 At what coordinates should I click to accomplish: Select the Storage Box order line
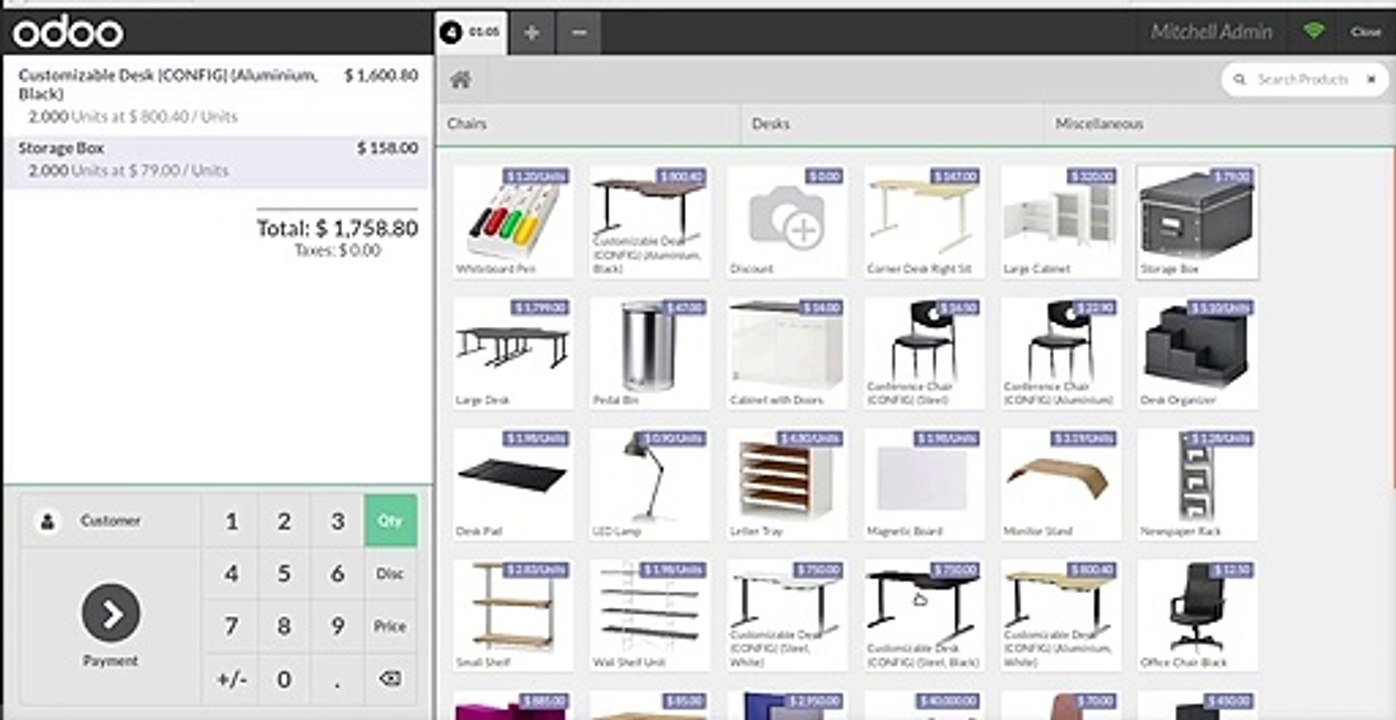218,160
